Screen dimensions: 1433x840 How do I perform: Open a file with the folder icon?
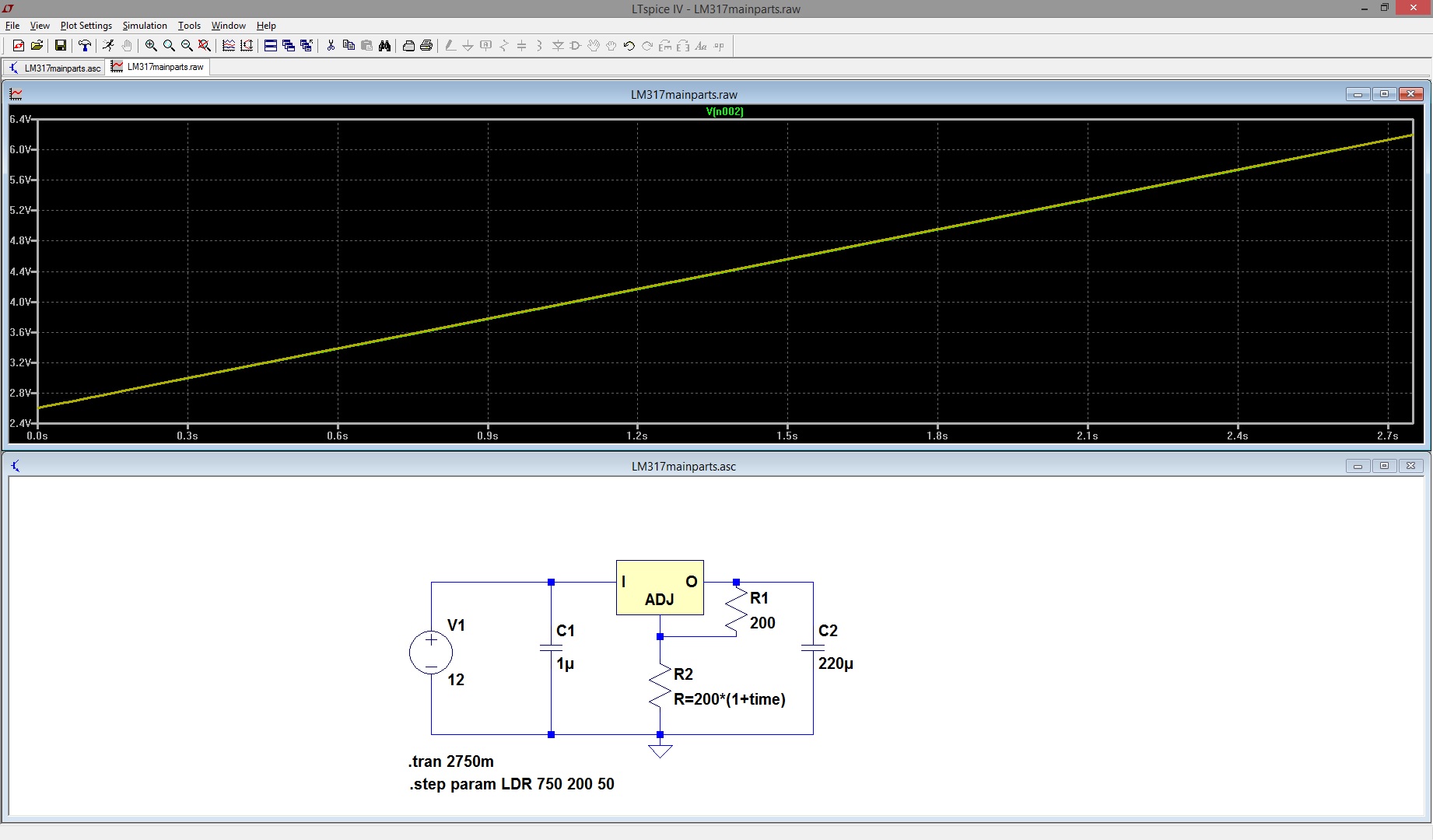37,46
